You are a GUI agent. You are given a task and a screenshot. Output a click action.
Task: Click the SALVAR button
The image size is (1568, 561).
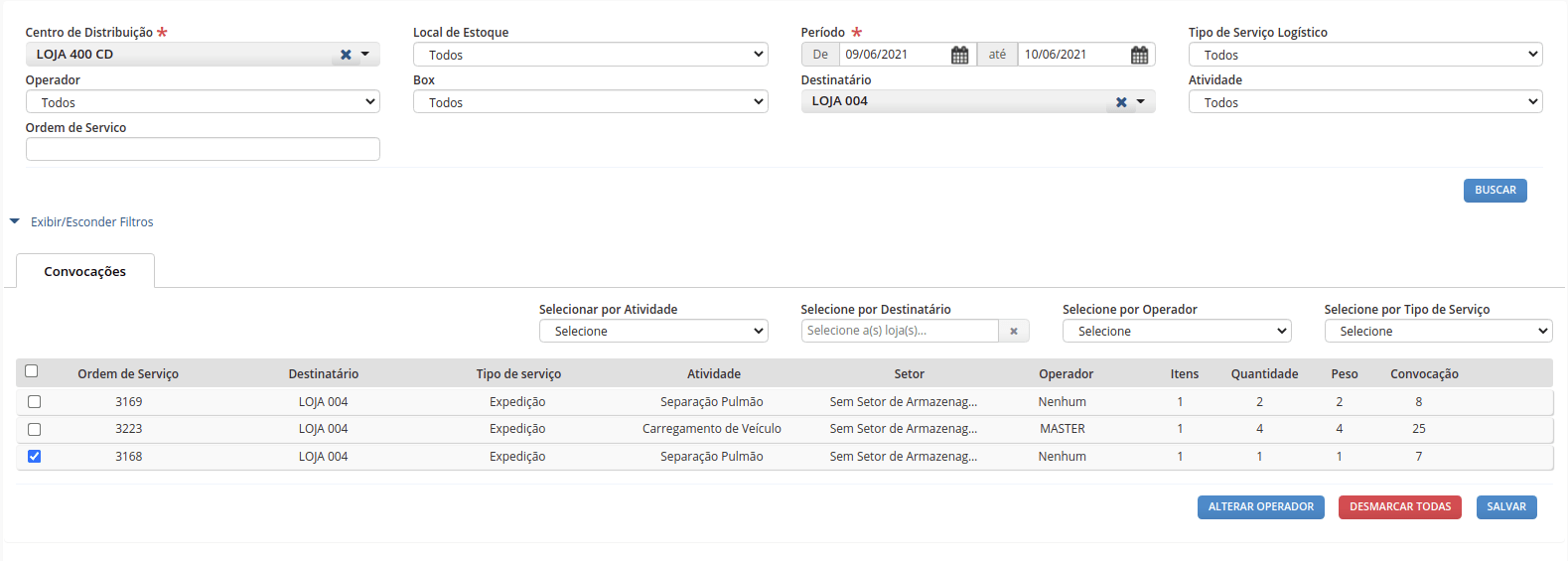click(1506, 507)
